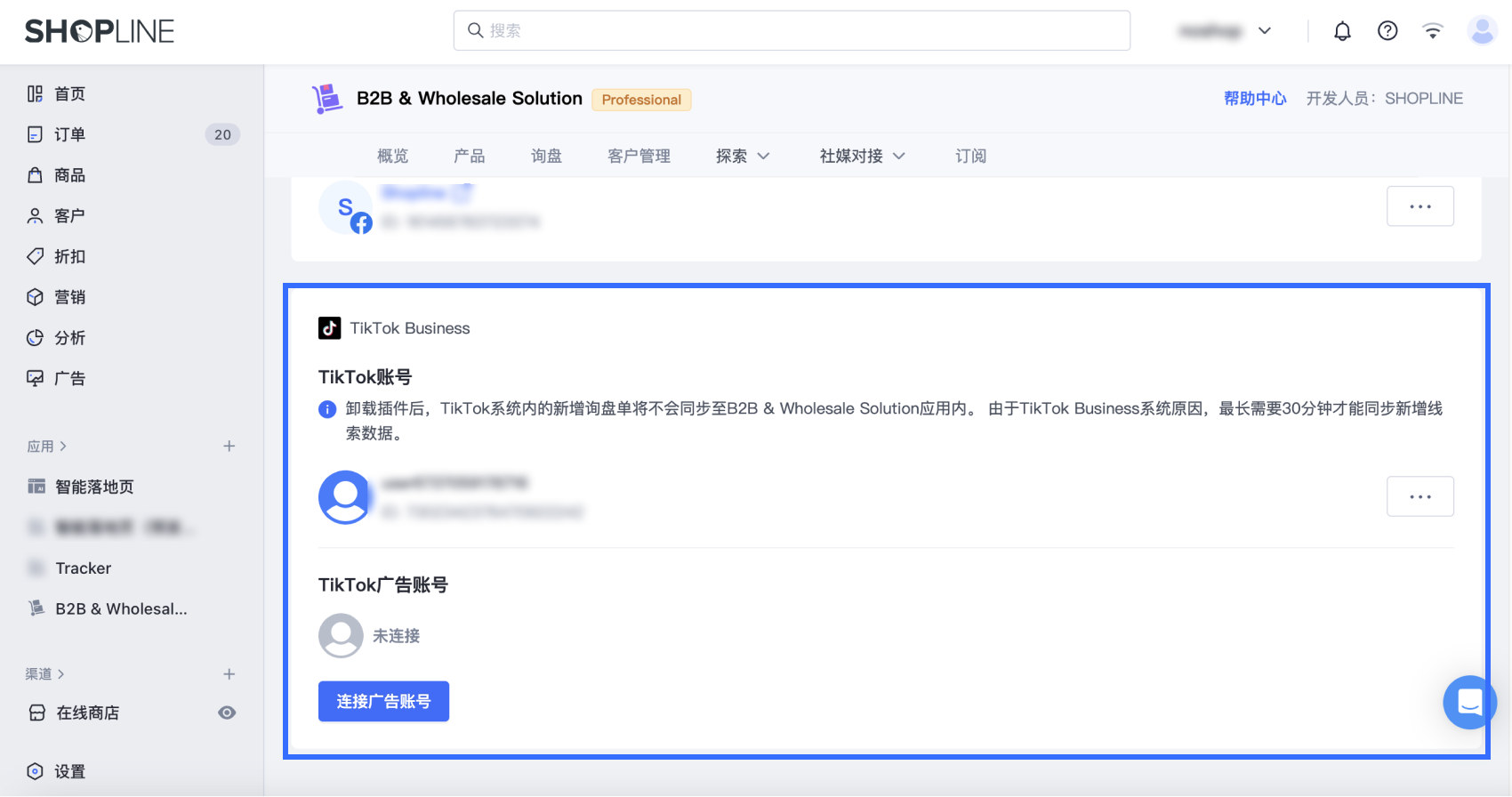The image size is (1512, 797).
Task: Click the SHOPLINE logo
Action: [100, 31]
